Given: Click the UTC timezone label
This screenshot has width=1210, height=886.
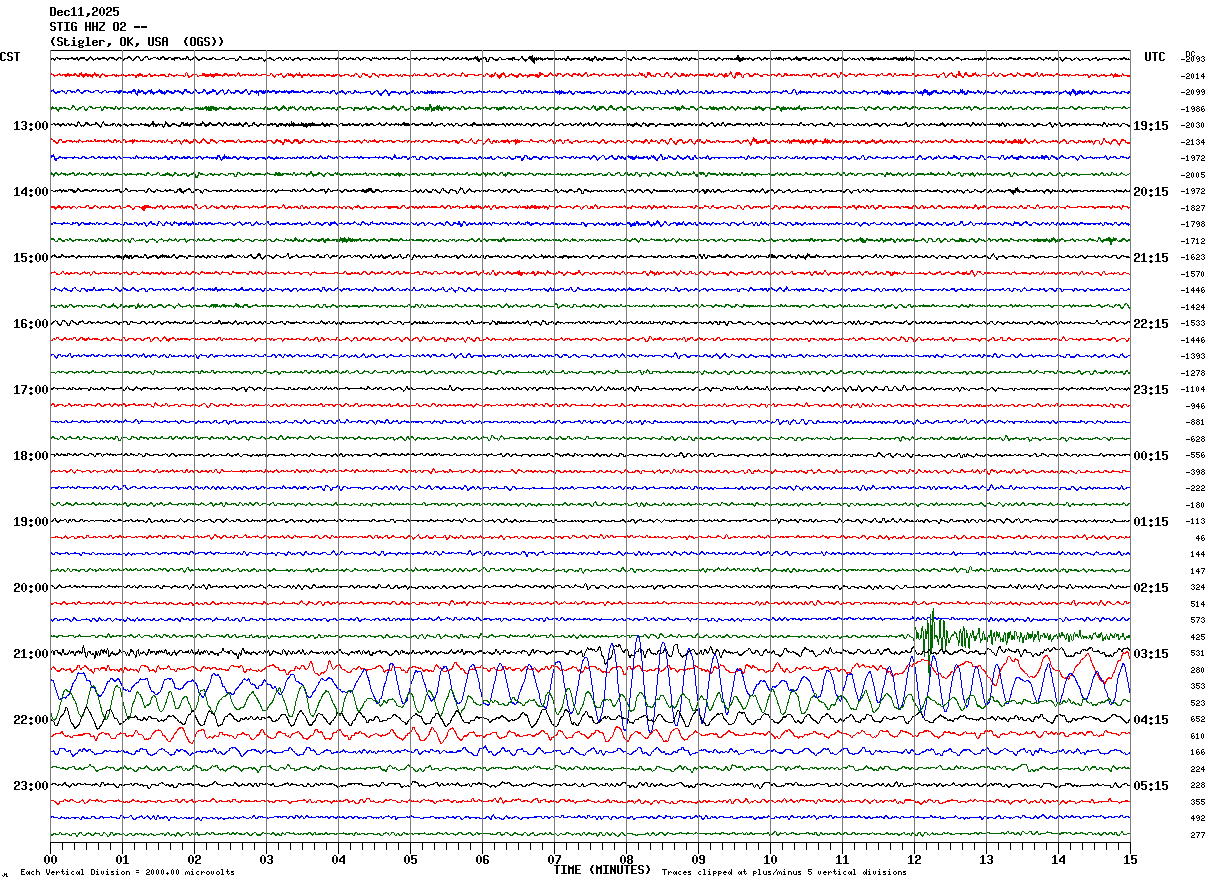Looking at the screenshot, I should (x=1155, y=57).
